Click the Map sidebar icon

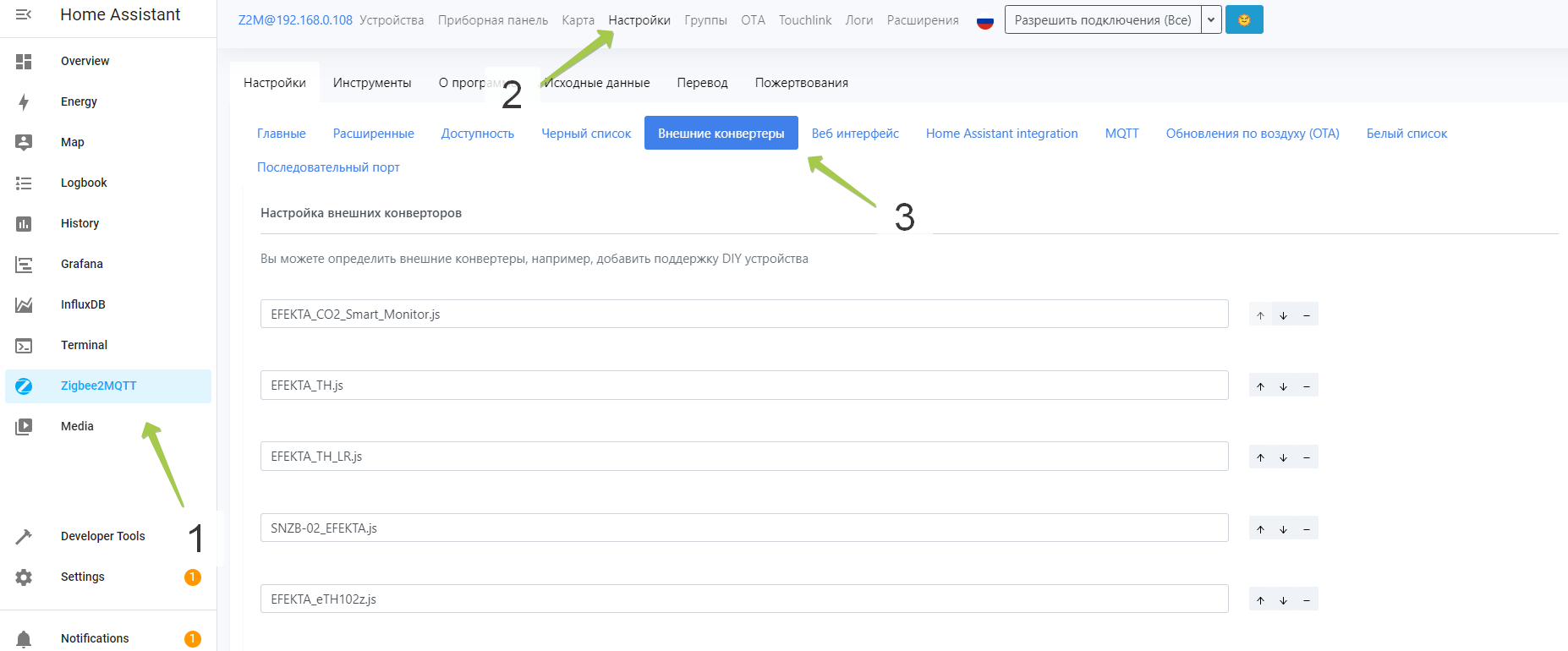point(24,142)
